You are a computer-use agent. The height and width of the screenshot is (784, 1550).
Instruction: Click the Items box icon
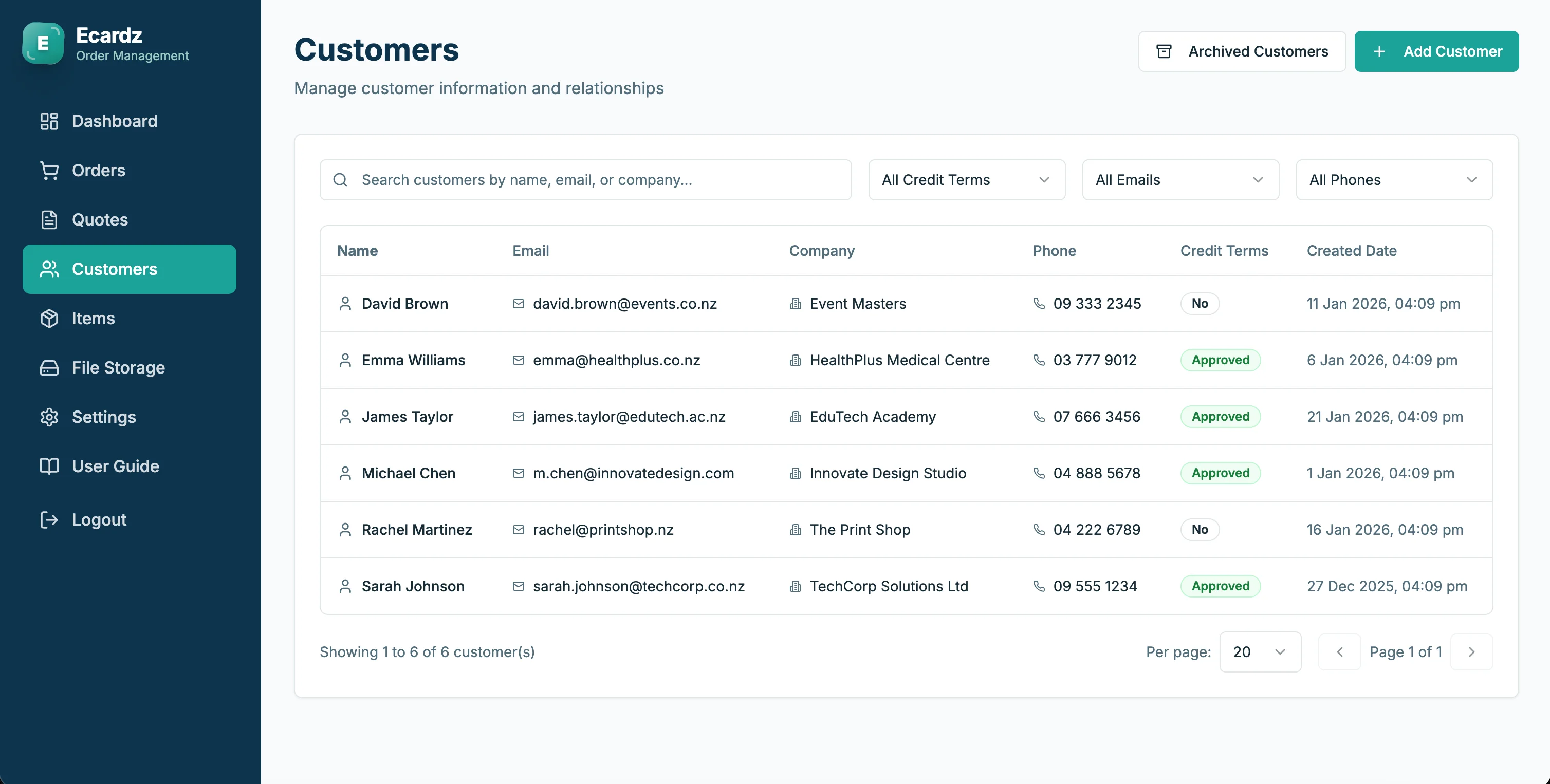point(49,319)
